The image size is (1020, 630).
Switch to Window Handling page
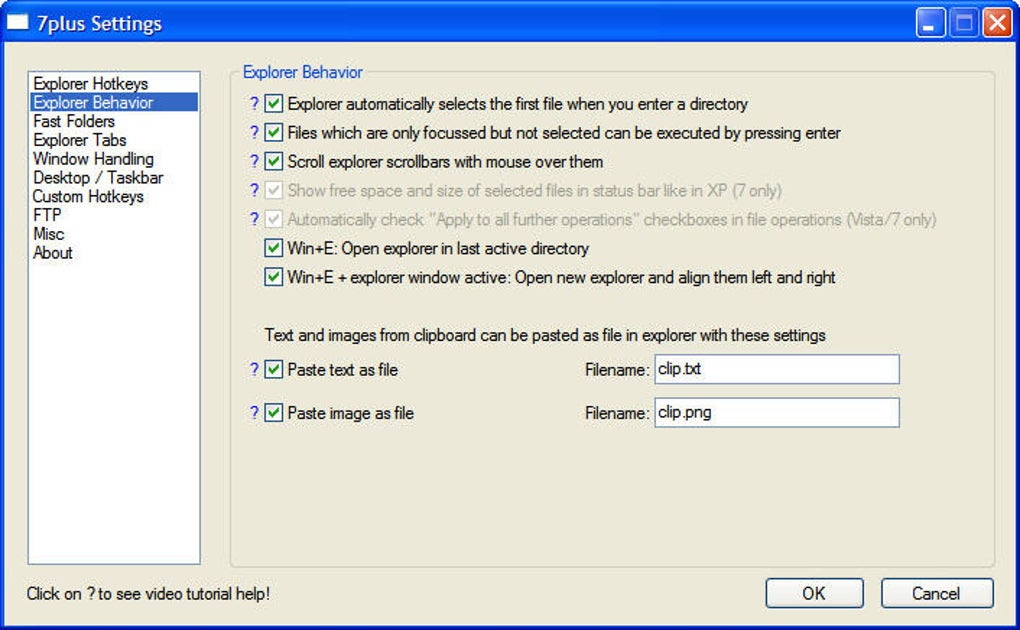[93, 159]
